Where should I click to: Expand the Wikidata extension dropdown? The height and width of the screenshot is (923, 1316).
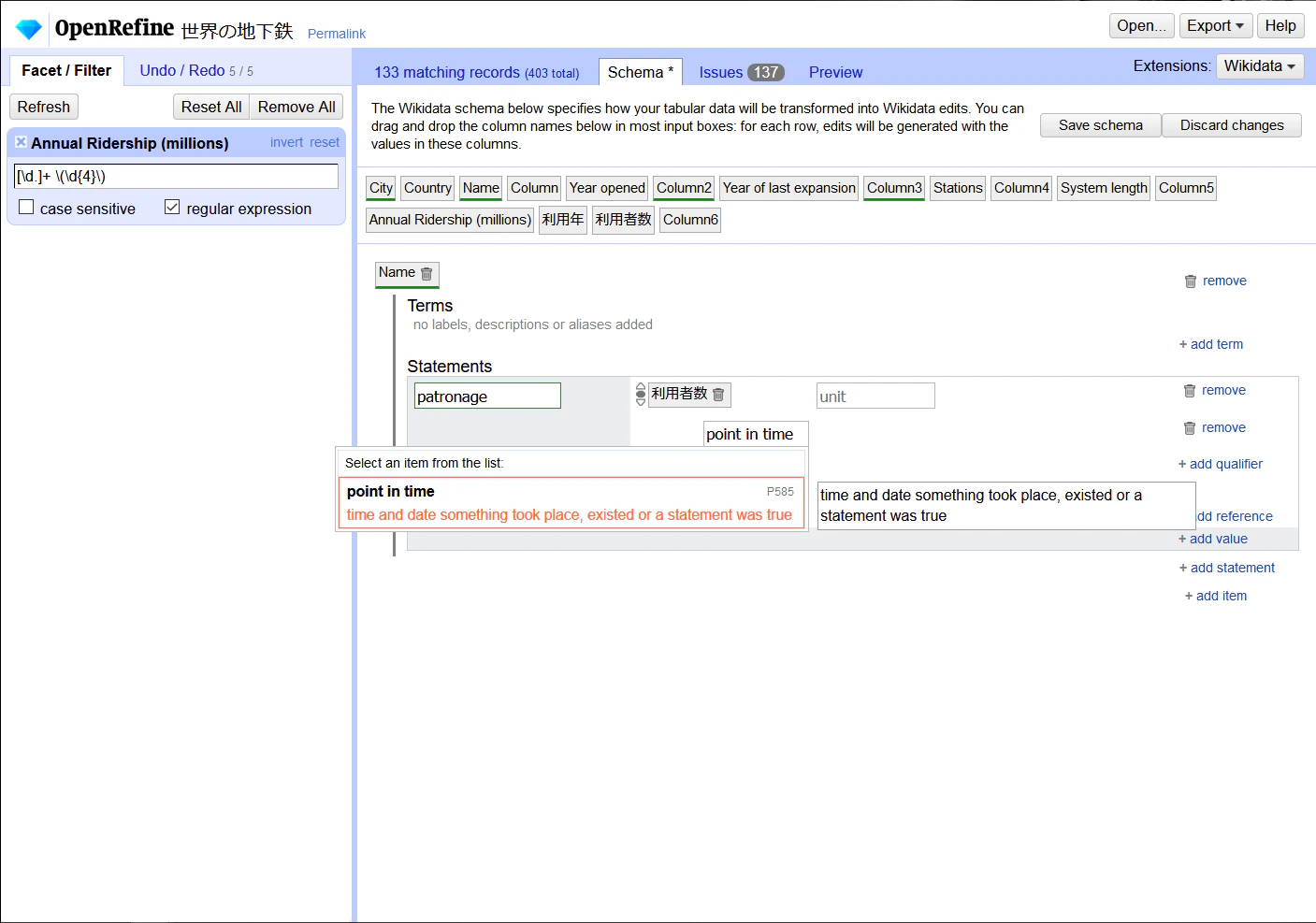1260,66
